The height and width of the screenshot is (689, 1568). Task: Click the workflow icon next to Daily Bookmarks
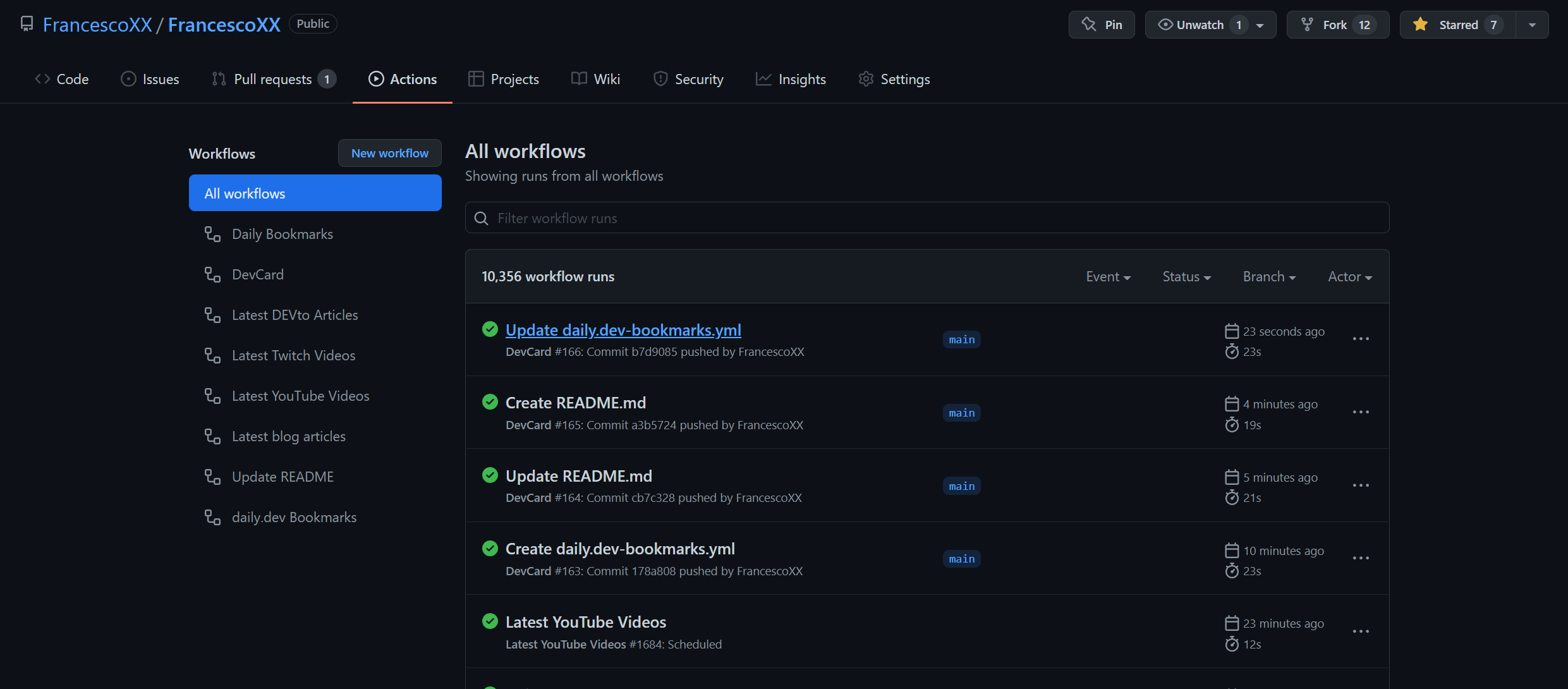pos(212,234)
